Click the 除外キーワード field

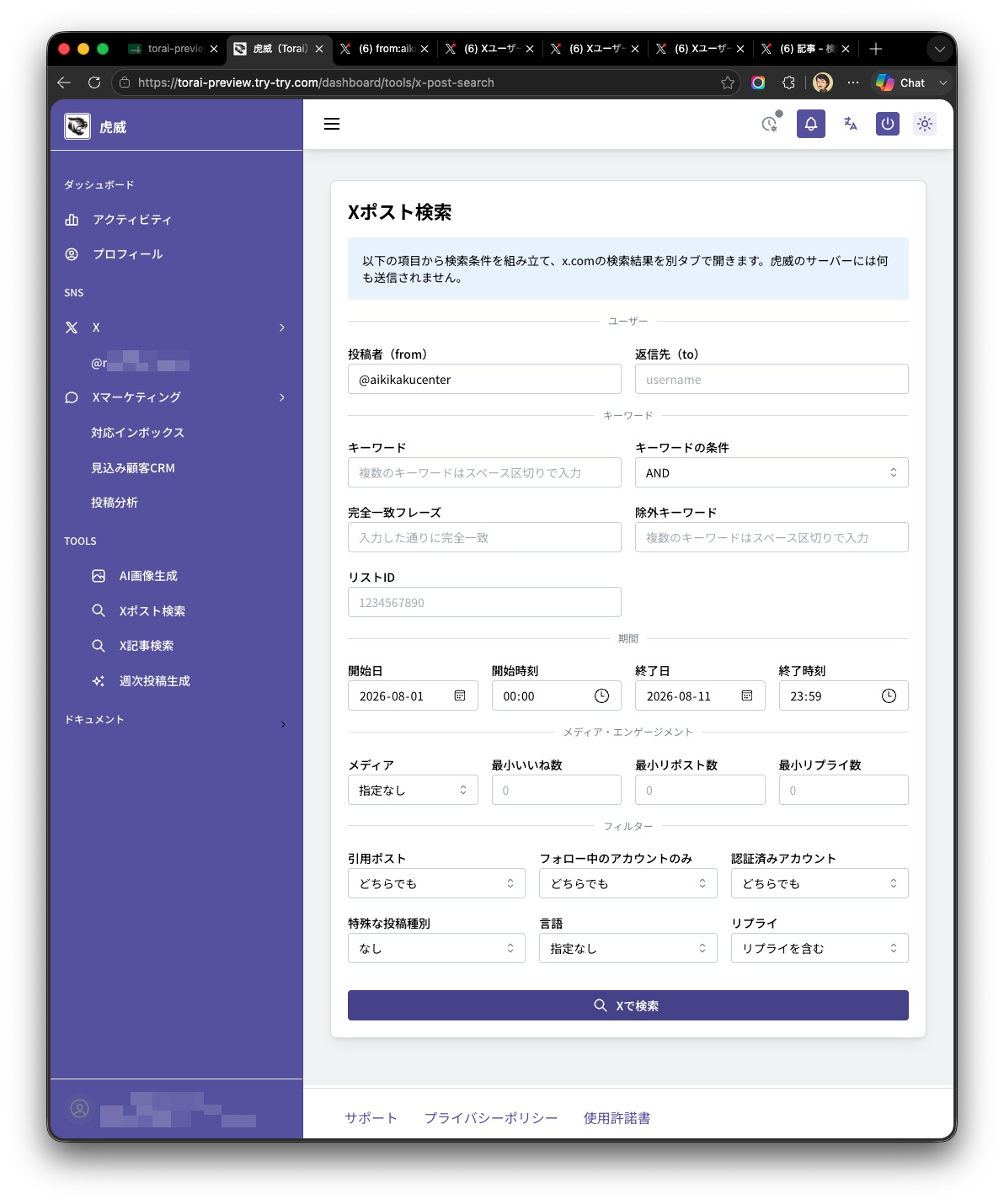(x=772, y=537)
